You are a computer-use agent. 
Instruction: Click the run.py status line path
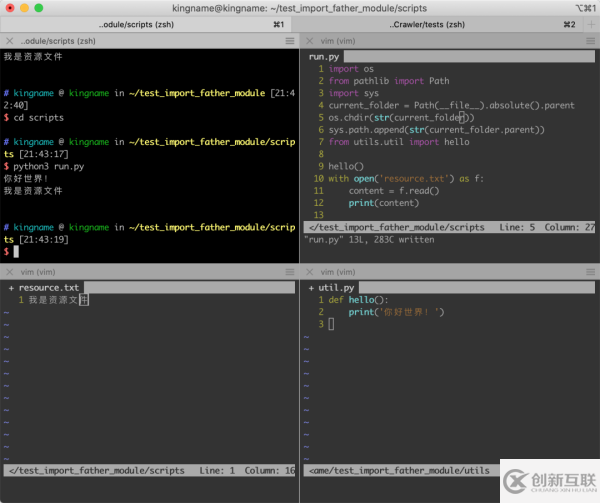[x=396, y=228]
